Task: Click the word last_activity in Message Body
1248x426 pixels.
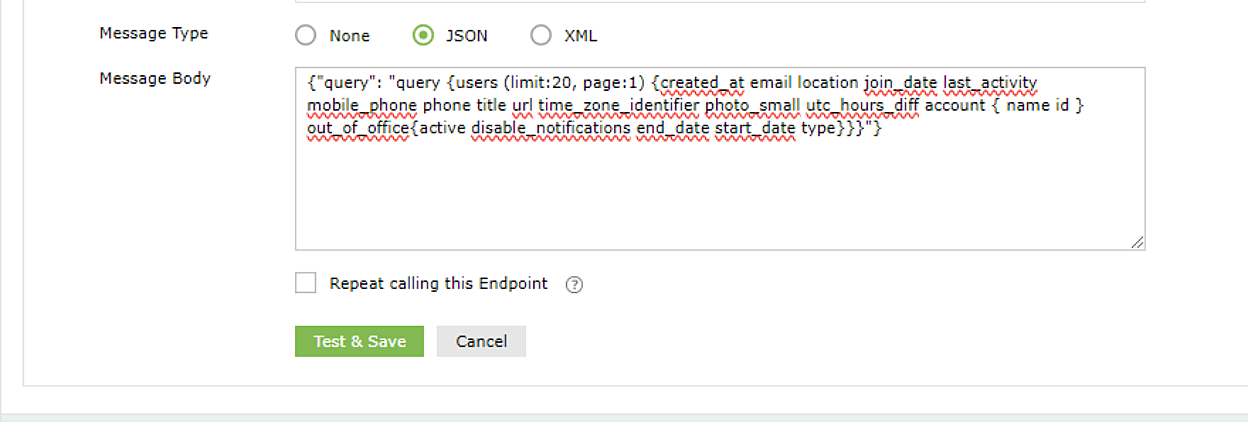Action: pyautogui.click(x=990, y=83)
